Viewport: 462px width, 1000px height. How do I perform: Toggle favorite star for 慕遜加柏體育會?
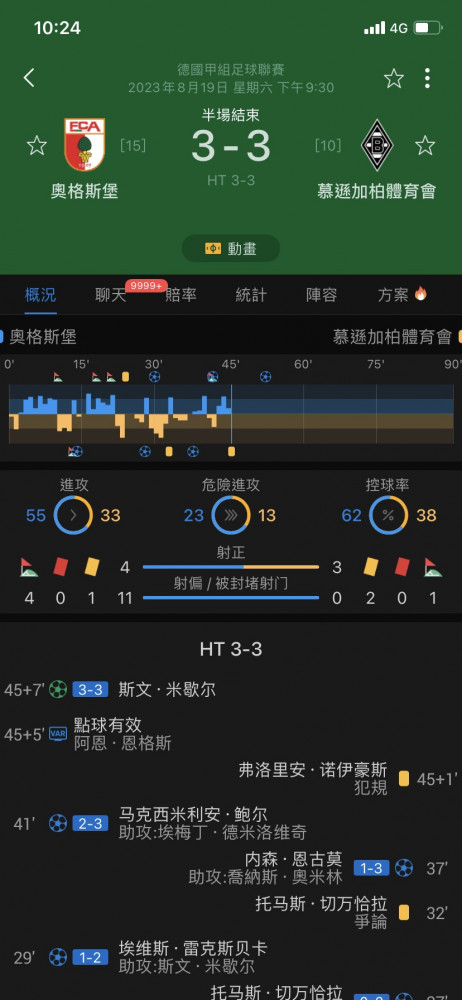pyautogui.click(x=425, y=145)
